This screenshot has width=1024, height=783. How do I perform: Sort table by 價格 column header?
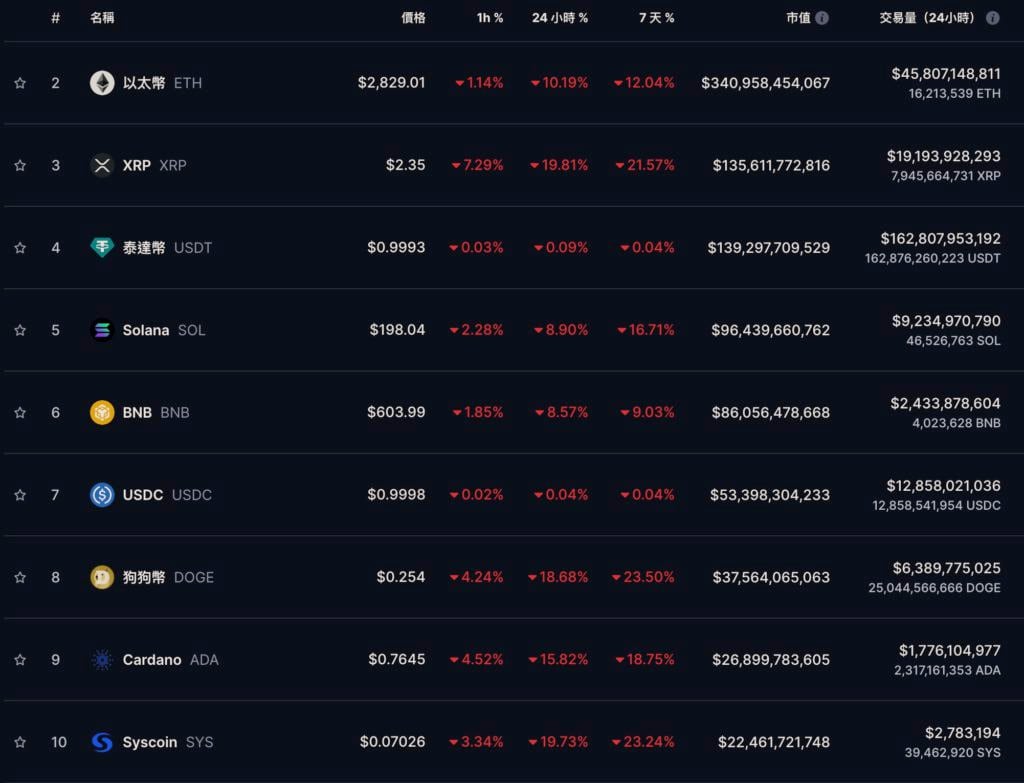413,18
